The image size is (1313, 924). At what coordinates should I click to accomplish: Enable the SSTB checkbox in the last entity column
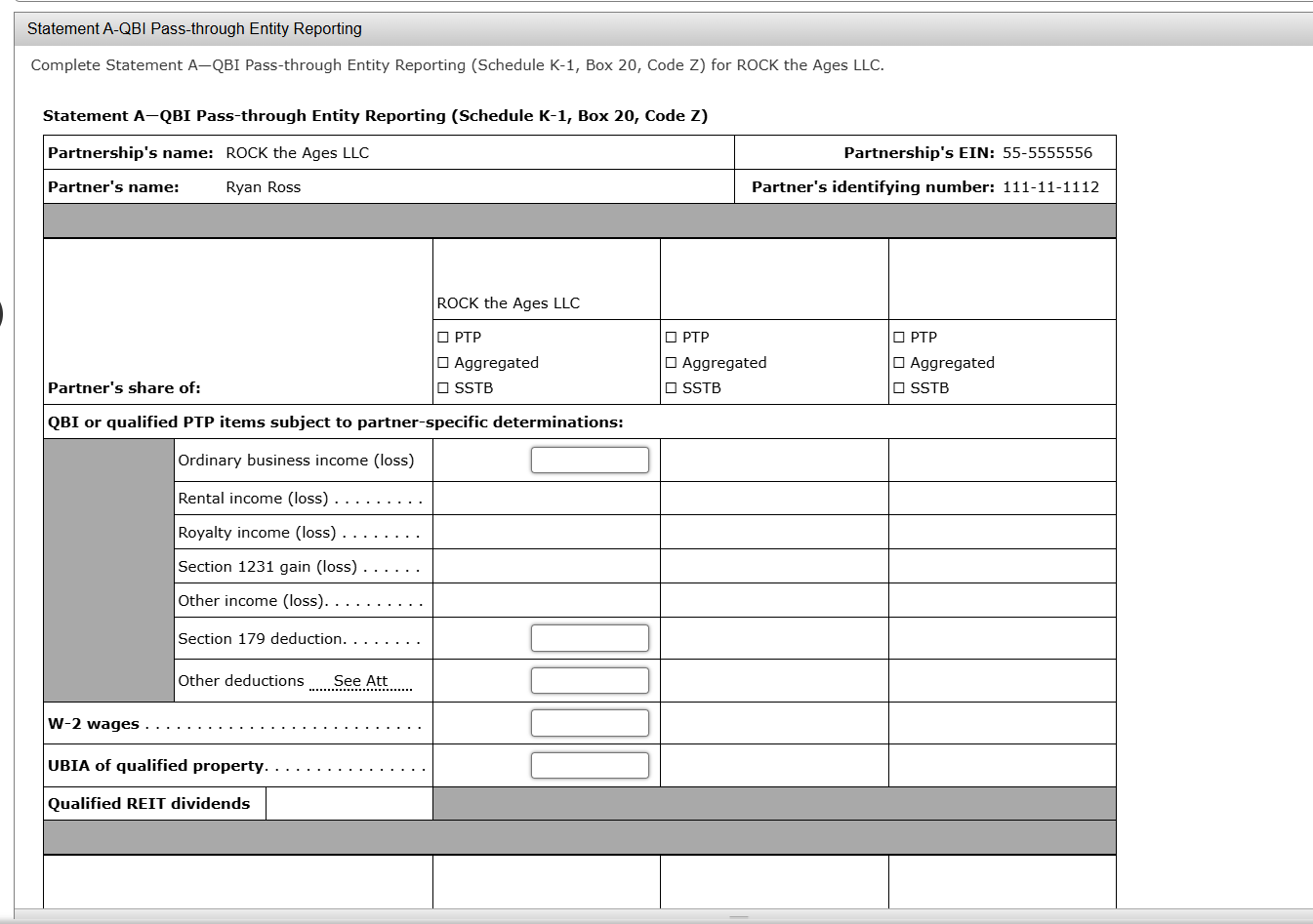click(899, 388)
